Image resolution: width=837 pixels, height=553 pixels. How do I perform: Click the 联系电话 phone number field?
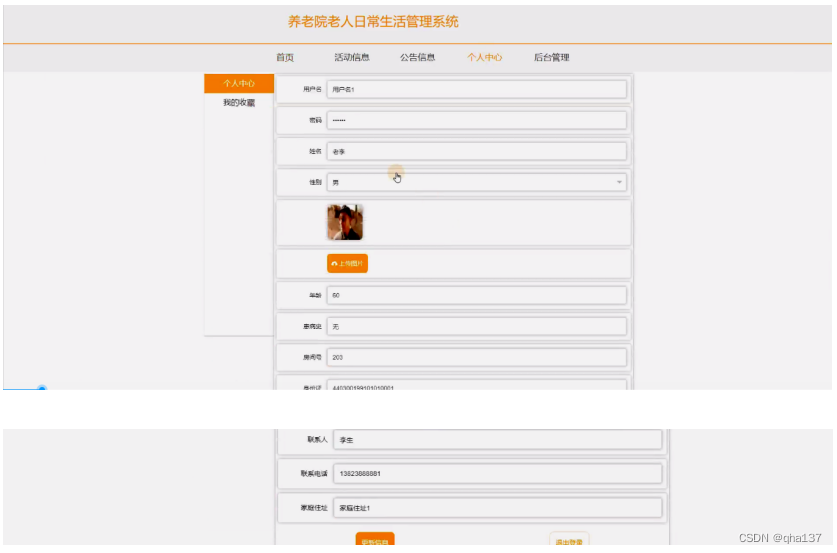click(497, 473)
